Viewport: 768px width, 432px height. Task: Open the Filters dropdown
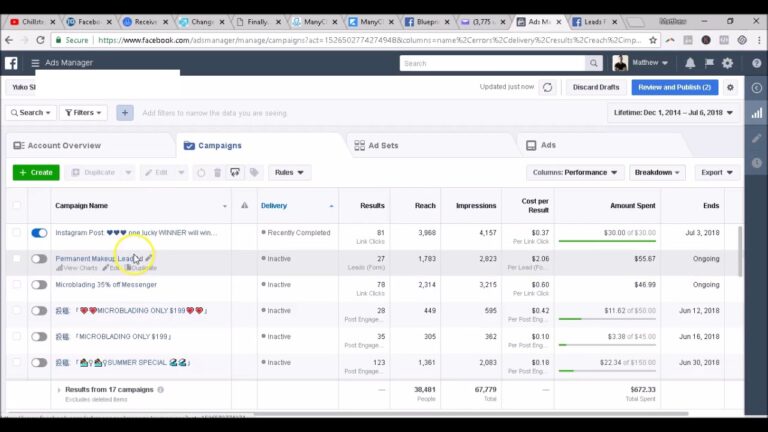click(83, 113)
